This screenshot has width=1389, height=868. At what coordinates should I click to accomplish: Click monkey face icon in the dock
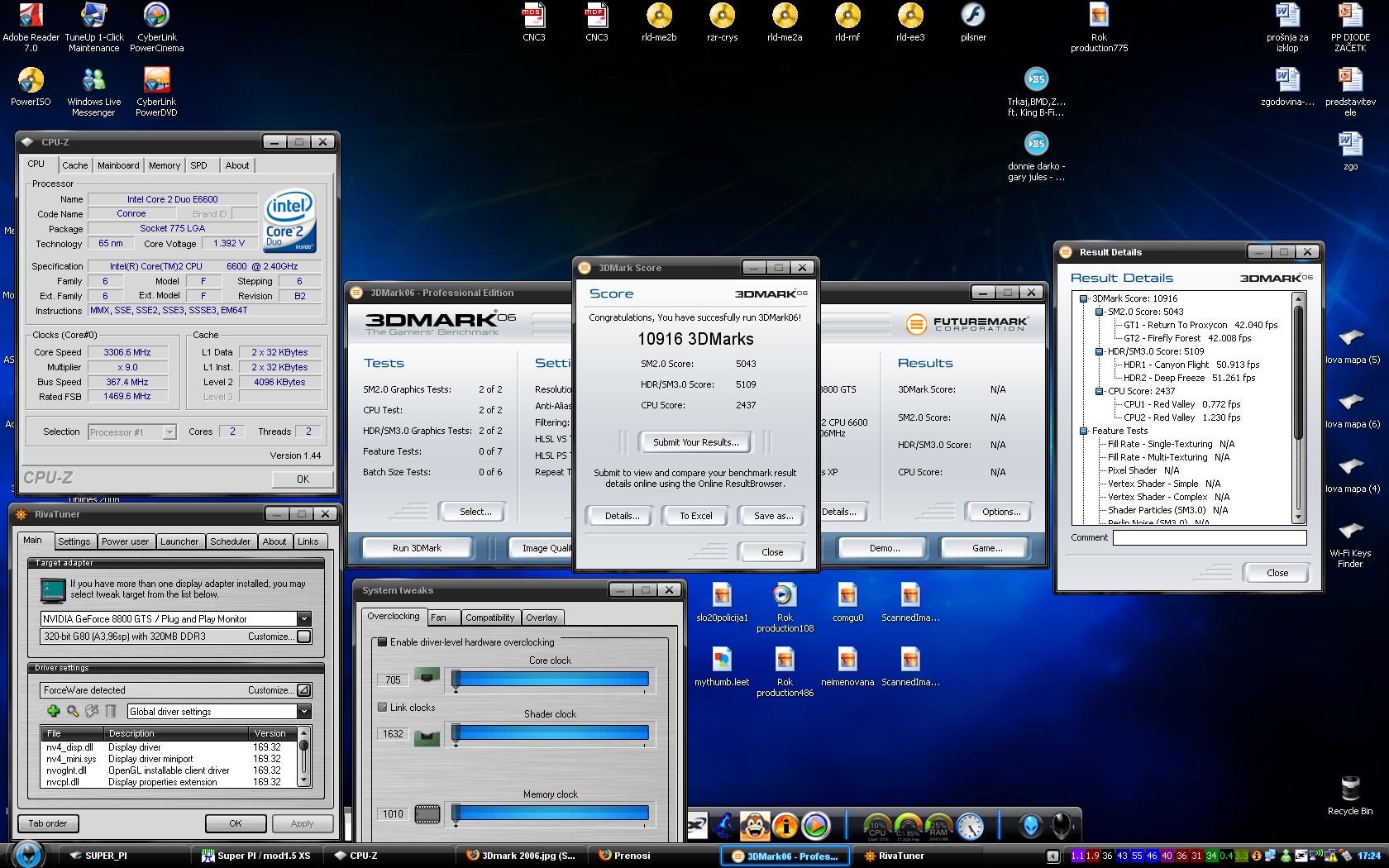(754, 824)
